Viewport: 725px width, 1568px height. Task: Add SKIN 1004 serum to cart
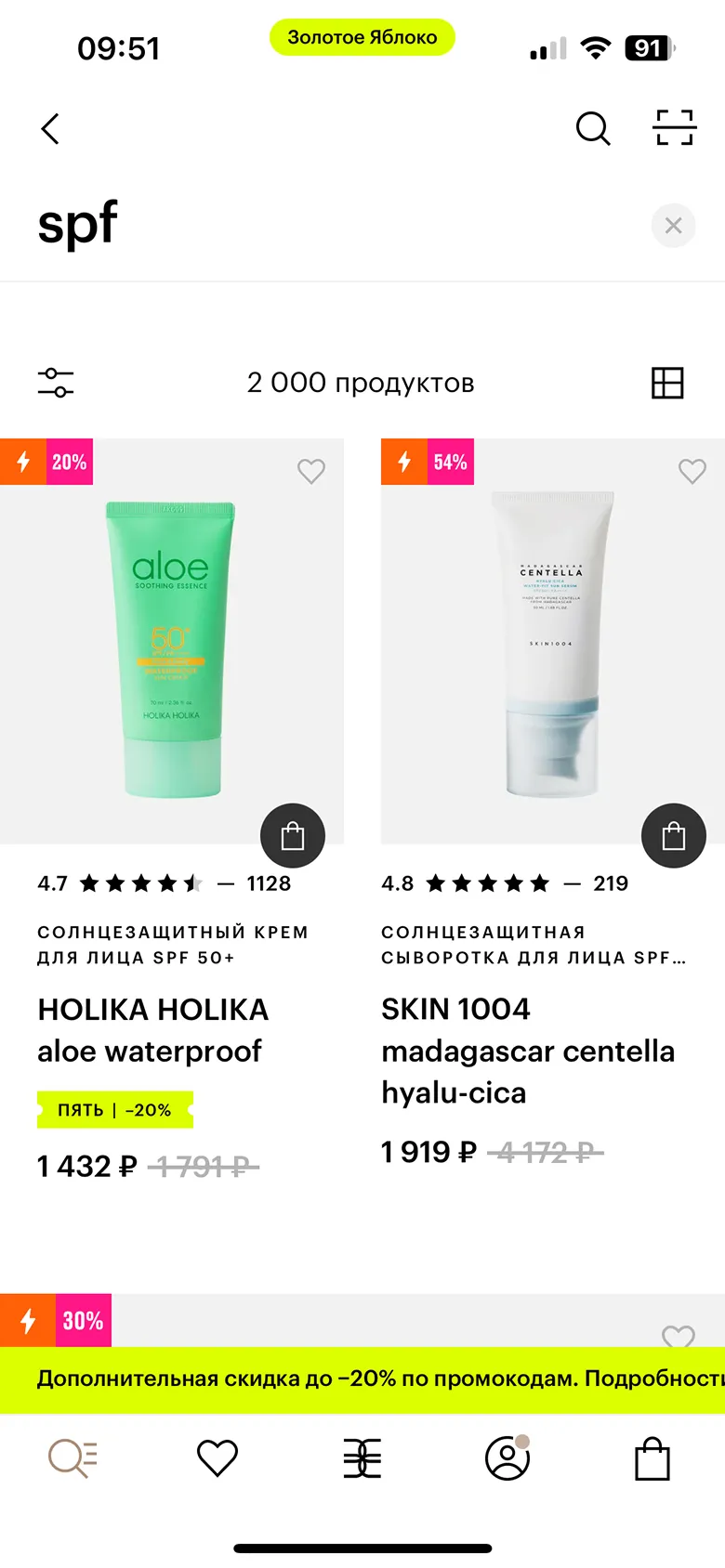pyautogui.click(x=674, y=836)
